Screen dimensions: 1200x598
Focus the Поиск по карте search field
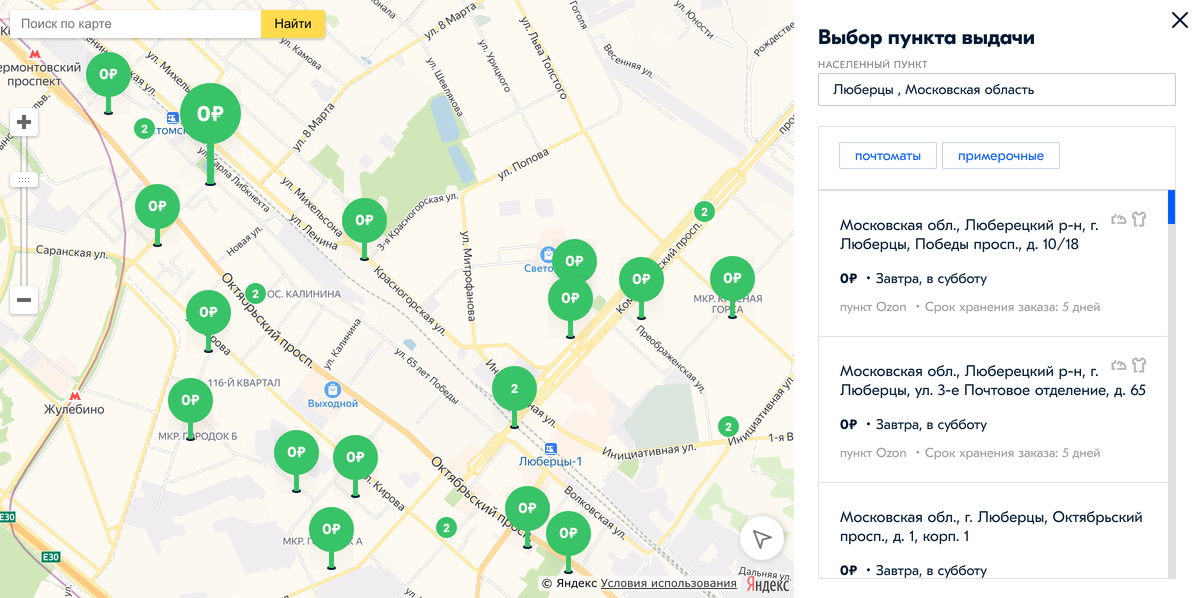click(x=136, y=23)
